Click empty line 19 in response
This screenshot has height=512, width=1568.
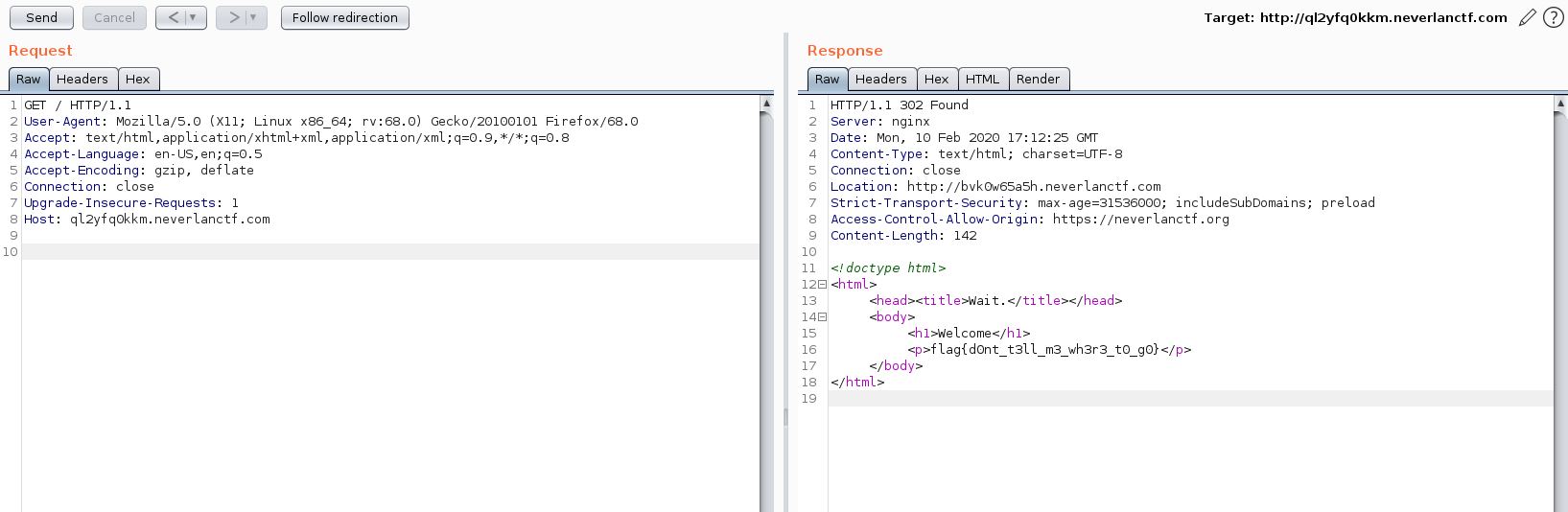1190,399
